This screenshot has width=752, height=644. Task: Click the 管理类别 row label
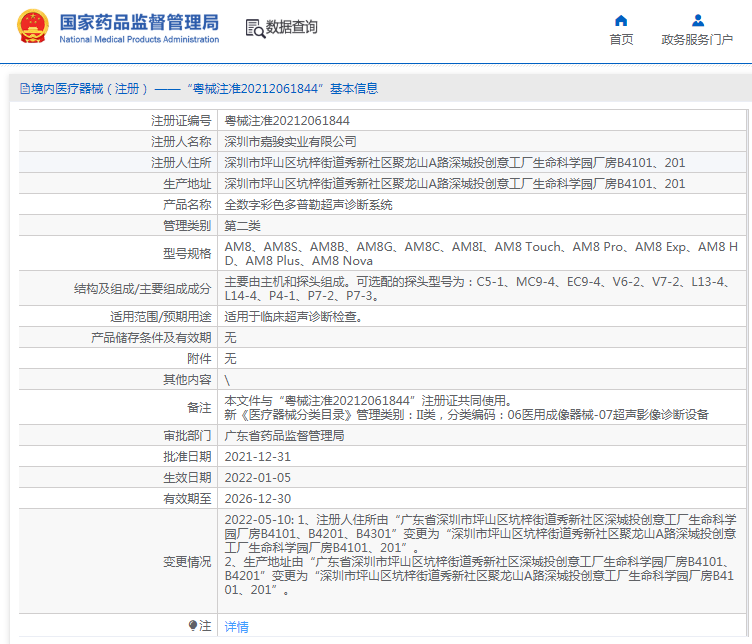click(x=187, y=226)
